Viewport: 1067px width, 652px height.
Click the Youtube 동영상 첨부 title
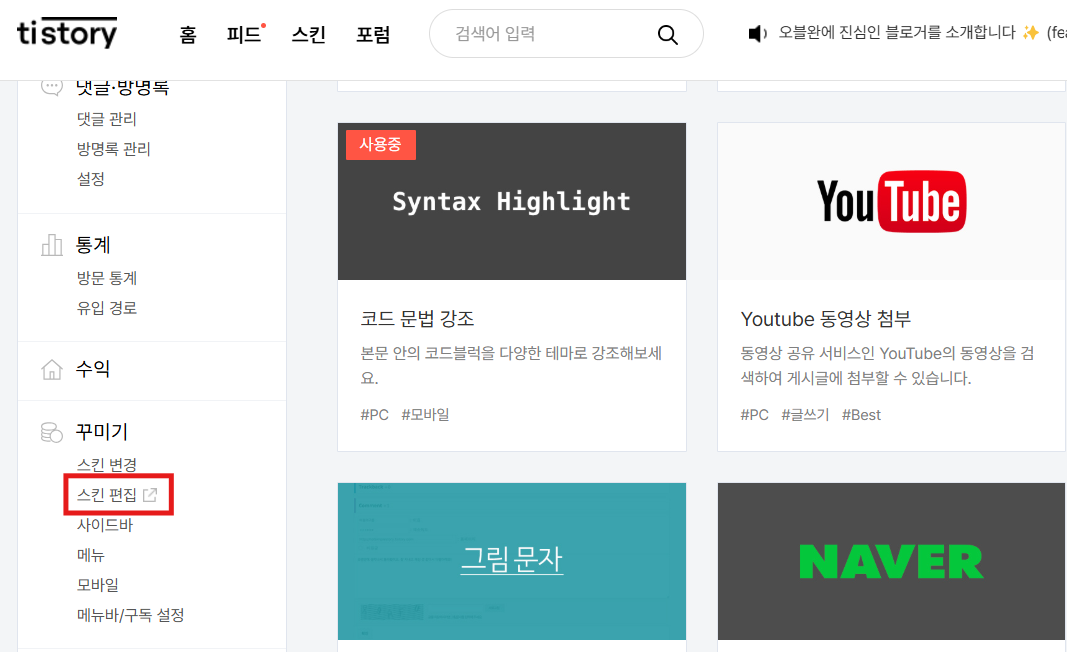(825, 319)
